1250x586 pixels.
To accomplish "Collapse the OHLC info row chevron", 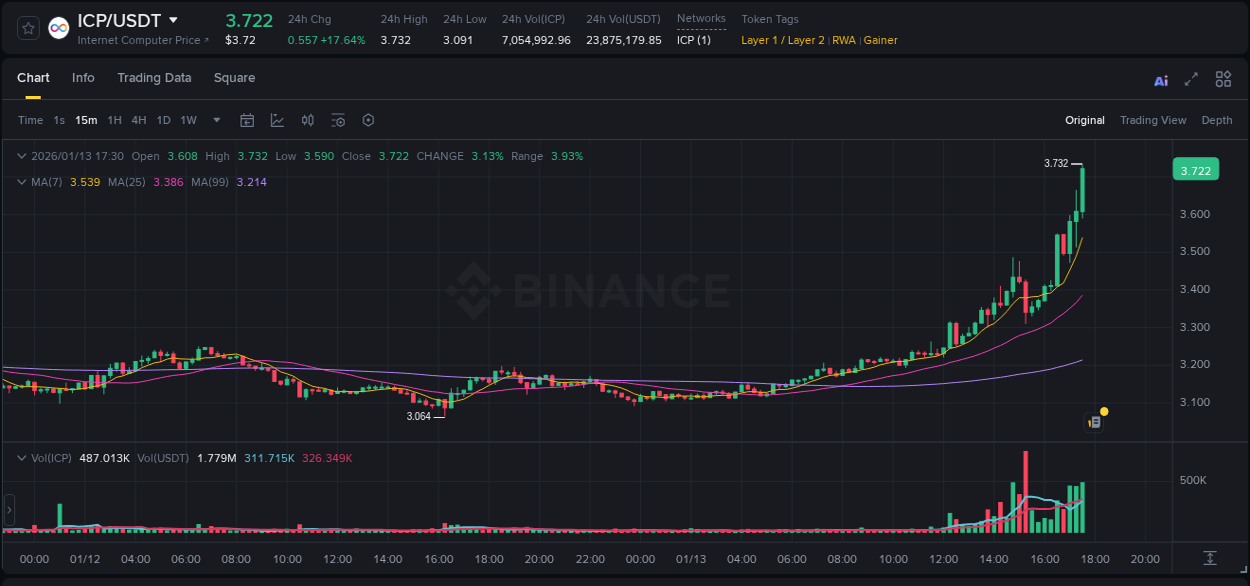I will click(21, 156).
